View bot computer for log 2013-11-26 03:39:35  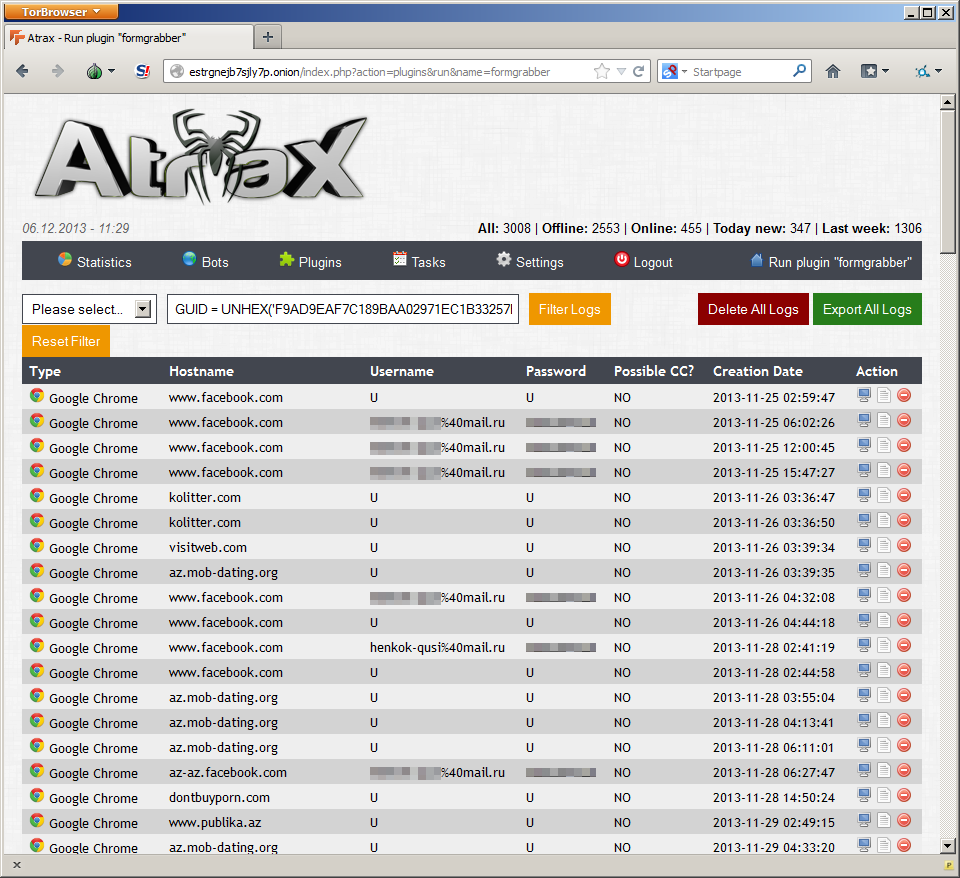pos(864,570)
